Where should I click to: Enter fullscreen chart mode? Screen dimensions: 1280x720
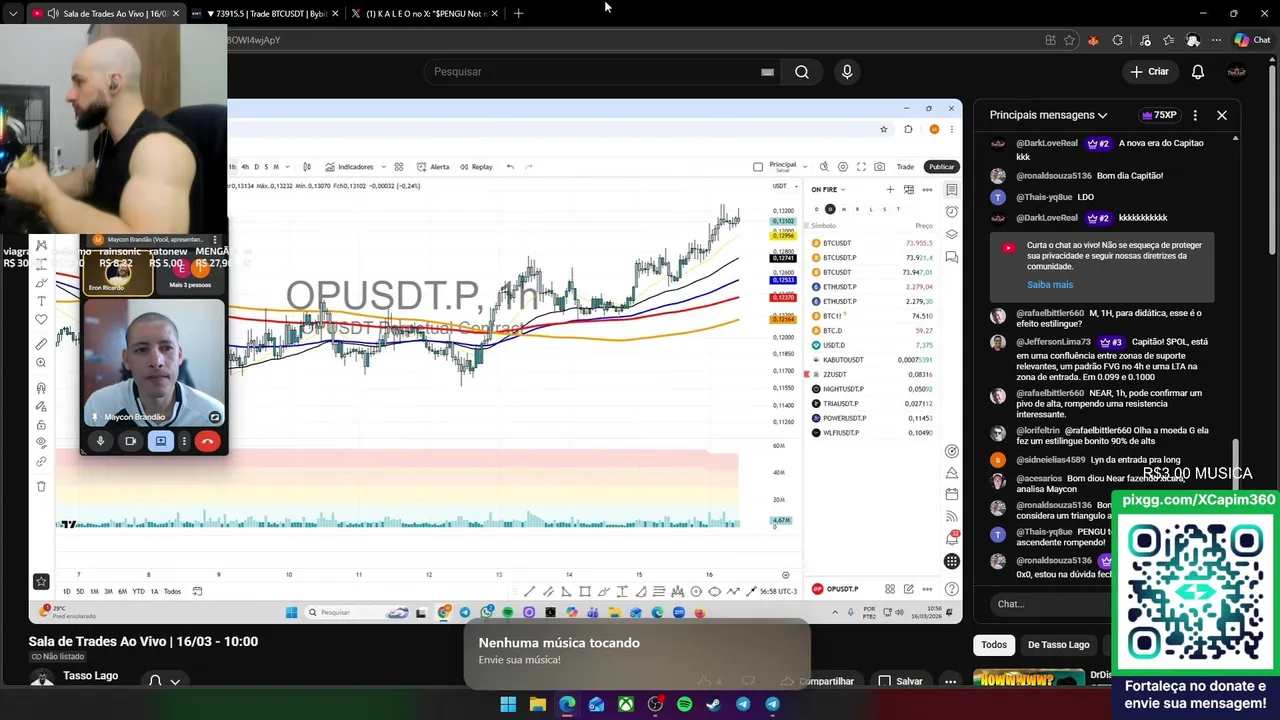point(861,167)
